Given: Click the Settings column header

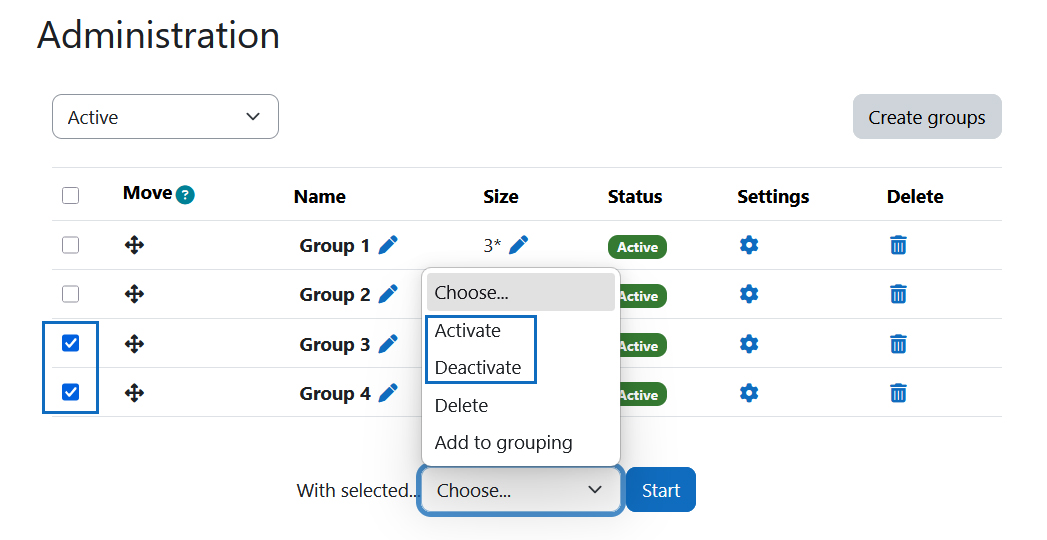Looking at the screenshot, I should pyautogui.click(x=773, y=197).
